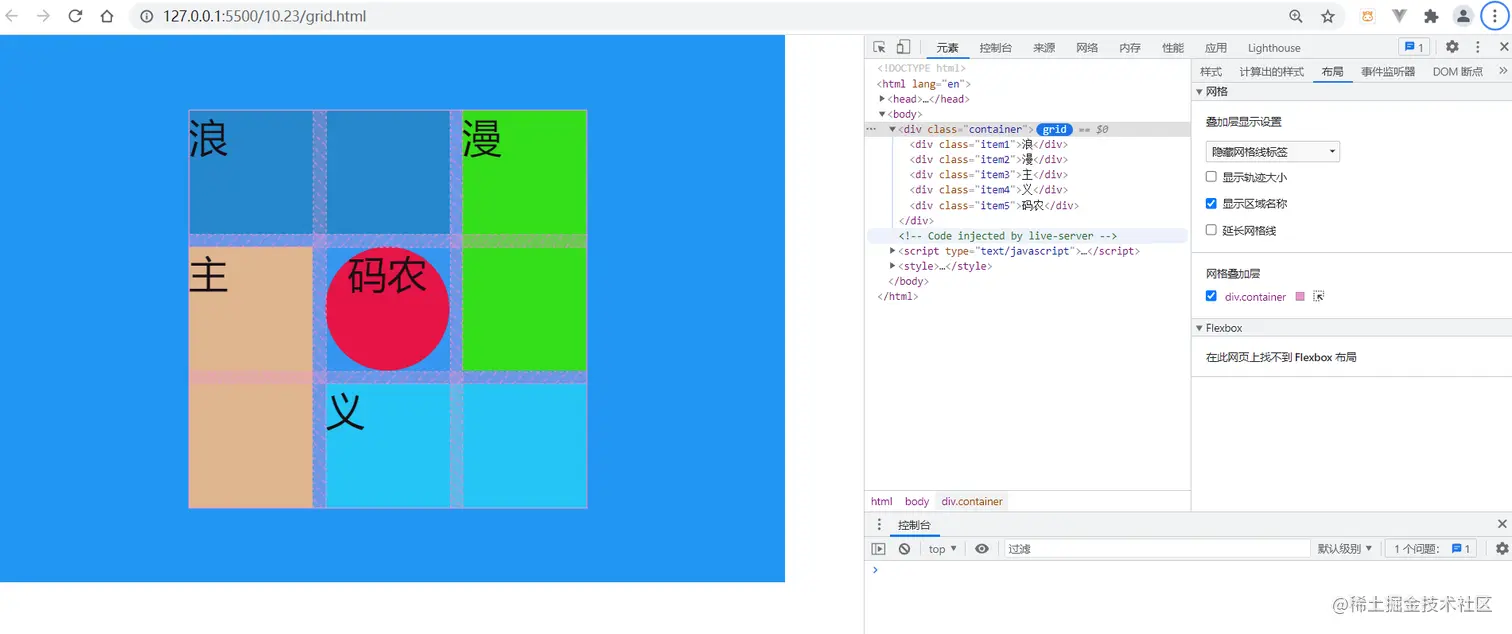
Task: Open the 隐藏网格线标签 dropdown
Action: click(1272, 152)
